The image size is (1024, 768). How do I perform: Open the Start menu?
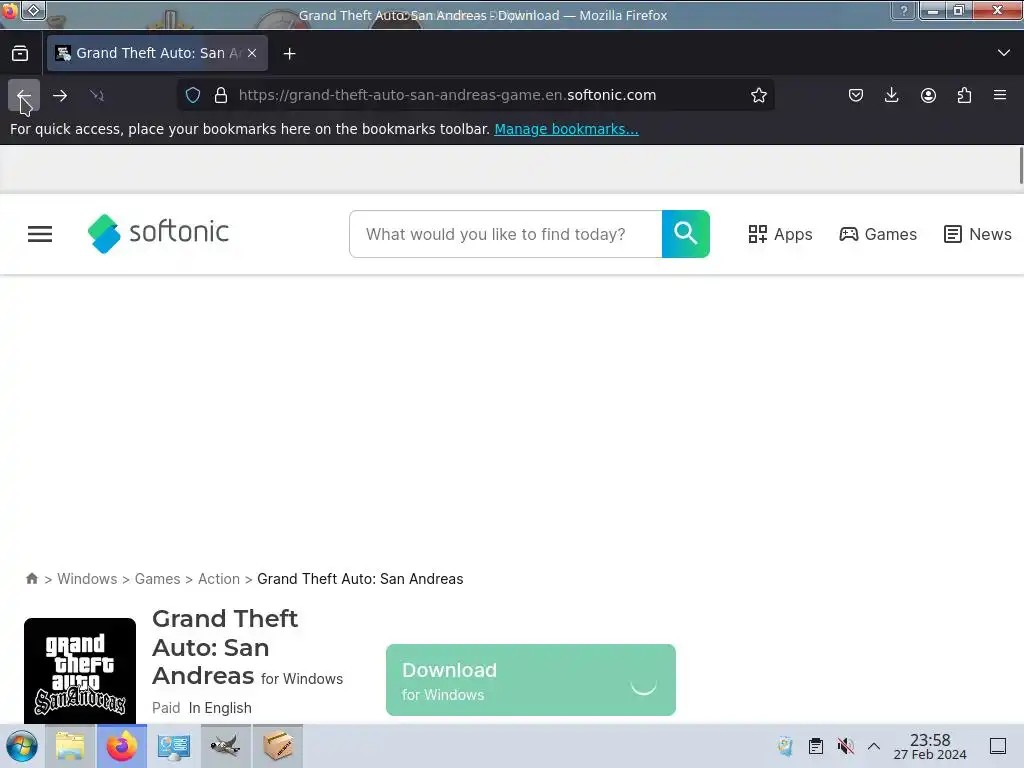point(22,746)
